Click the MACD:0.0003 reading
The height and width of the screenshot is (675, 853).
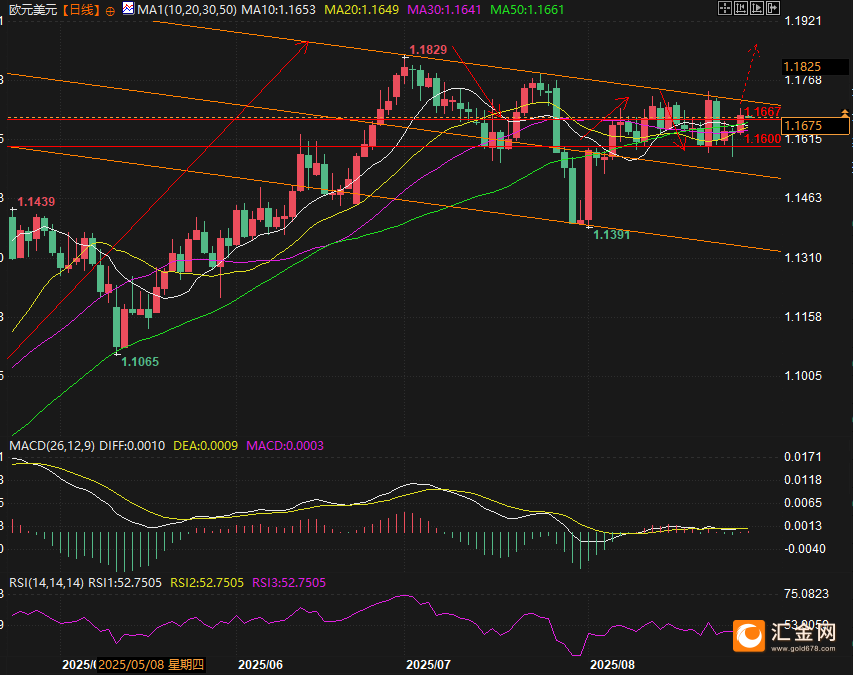[x=285, y=446]
